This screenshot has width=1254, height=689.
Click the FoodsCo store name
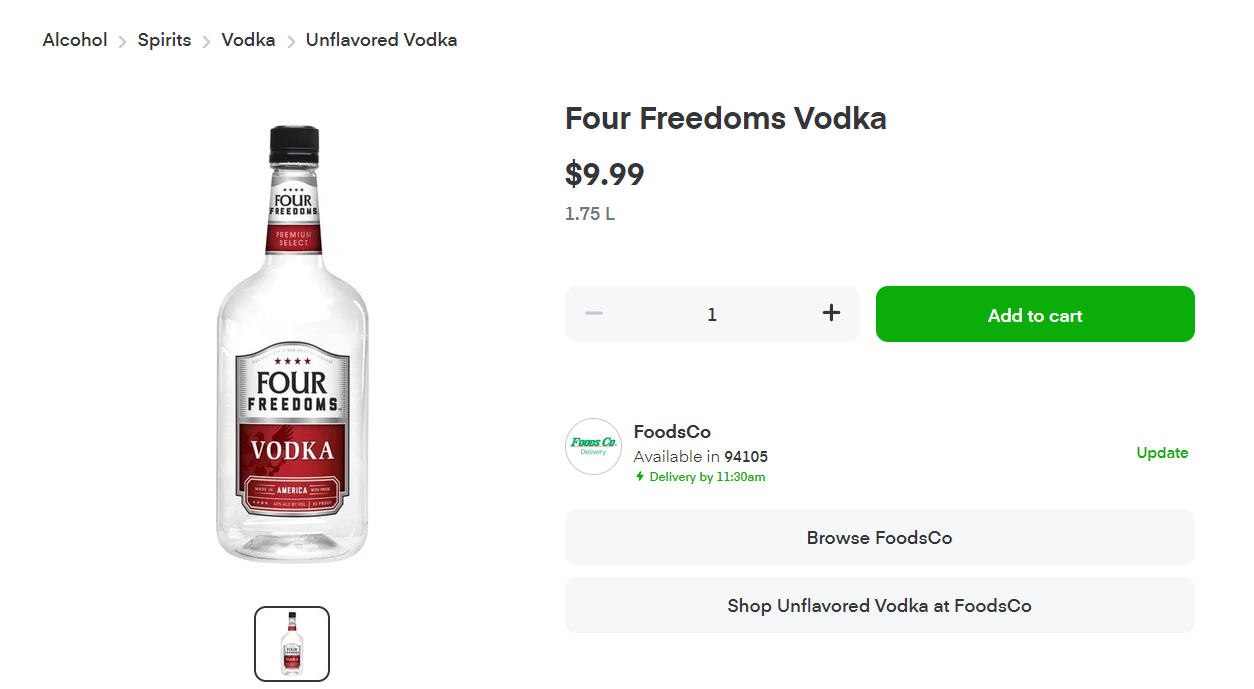[x=672, y=432]
